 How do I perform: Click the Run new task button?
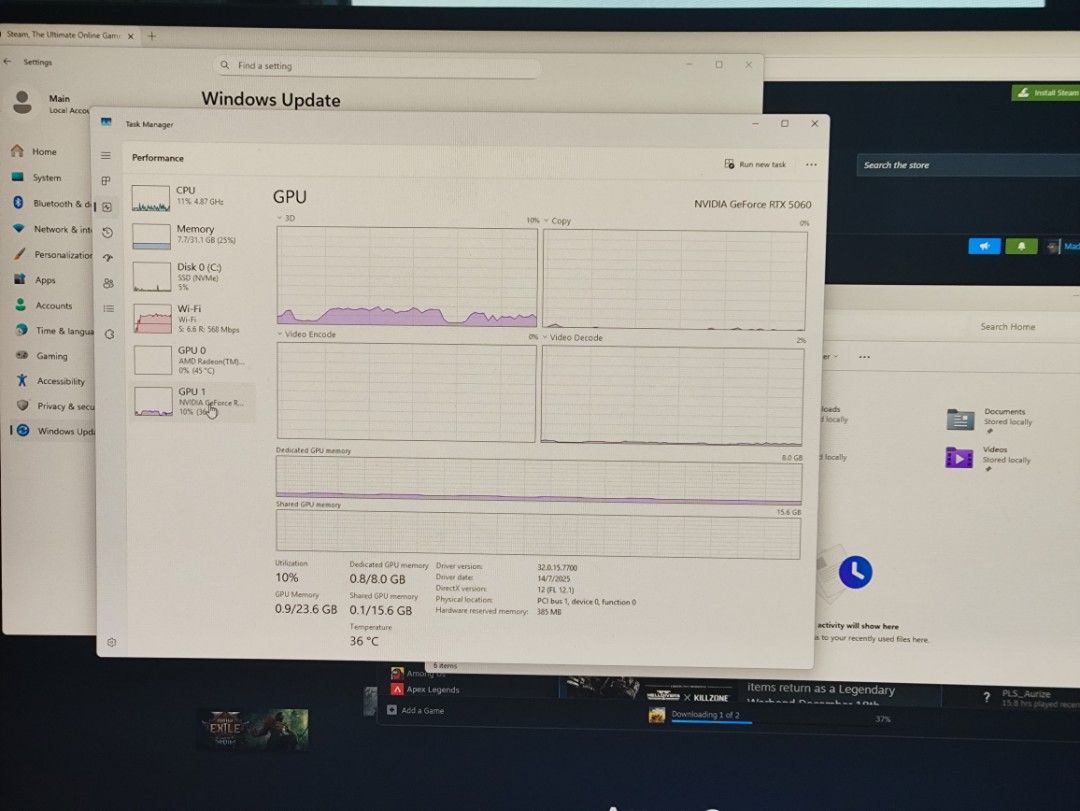pos(755,164)
